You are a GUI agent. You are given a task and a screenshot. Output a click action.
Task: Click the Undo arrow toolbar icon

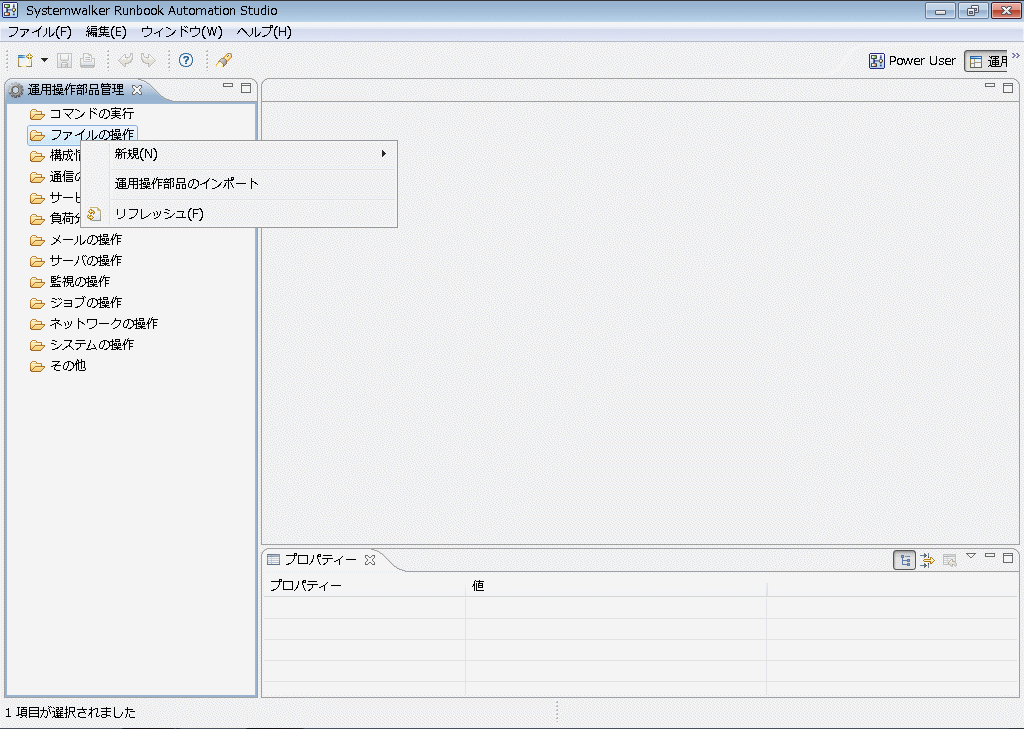(x=125, y=60)
